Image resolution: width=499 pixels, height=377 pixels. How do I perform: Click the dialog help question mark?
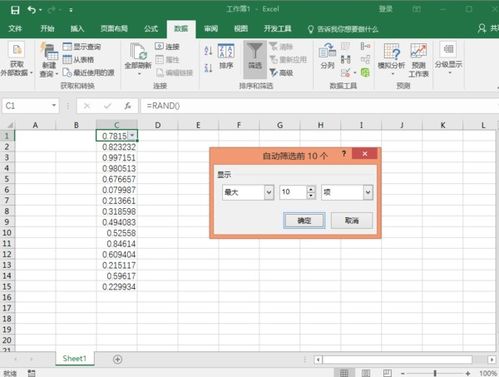344,154
